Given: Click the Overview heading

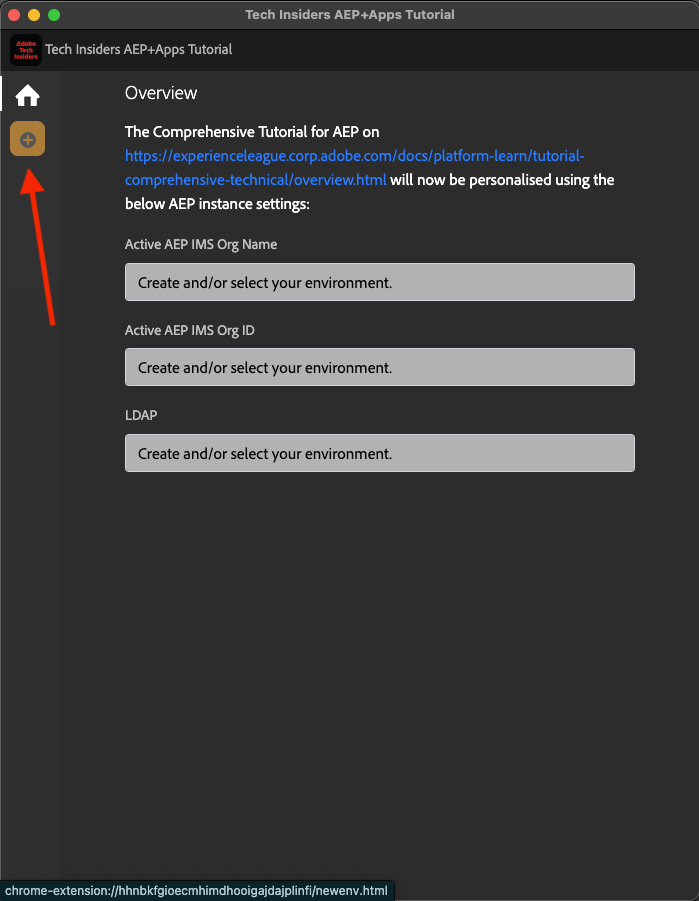Looking at the screenshot, I should point(161,93).
